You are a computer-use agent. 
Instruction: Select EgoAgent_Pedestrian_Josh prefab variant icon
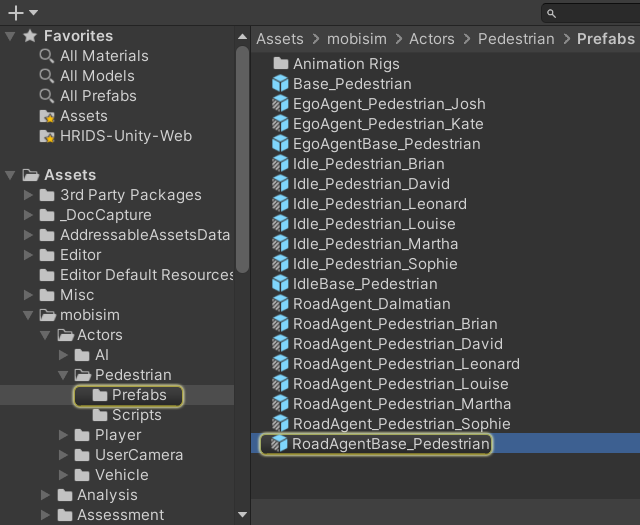(x=280, y=104)
